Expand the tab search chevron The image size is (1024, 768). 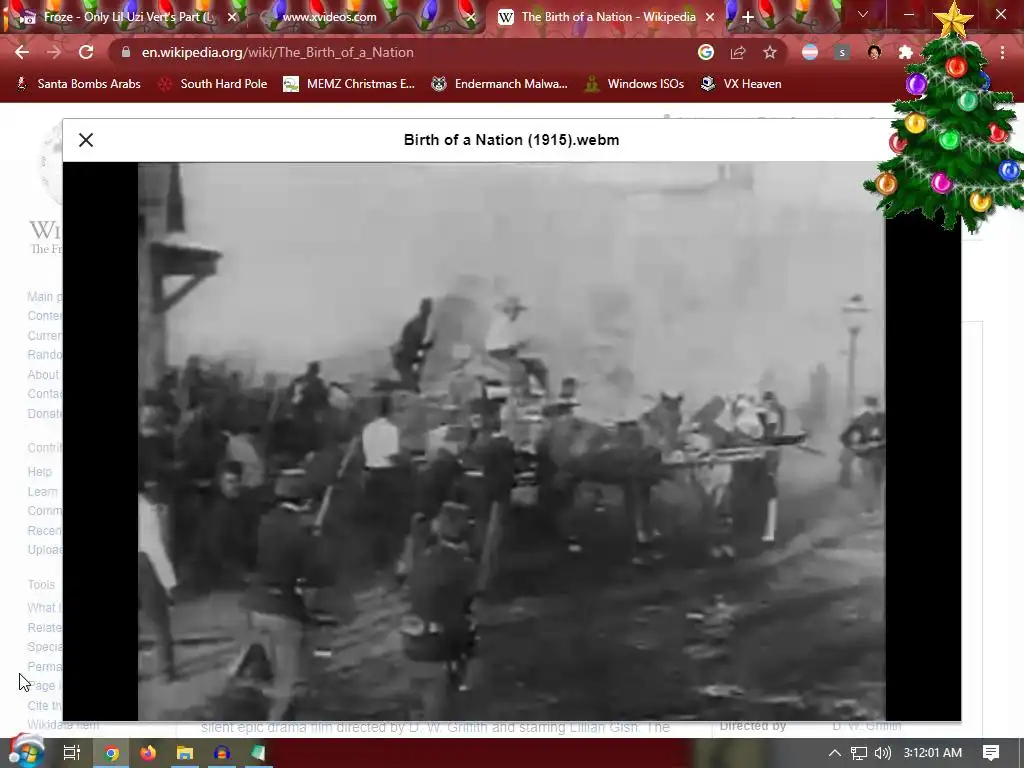click(x=863, y=14)
